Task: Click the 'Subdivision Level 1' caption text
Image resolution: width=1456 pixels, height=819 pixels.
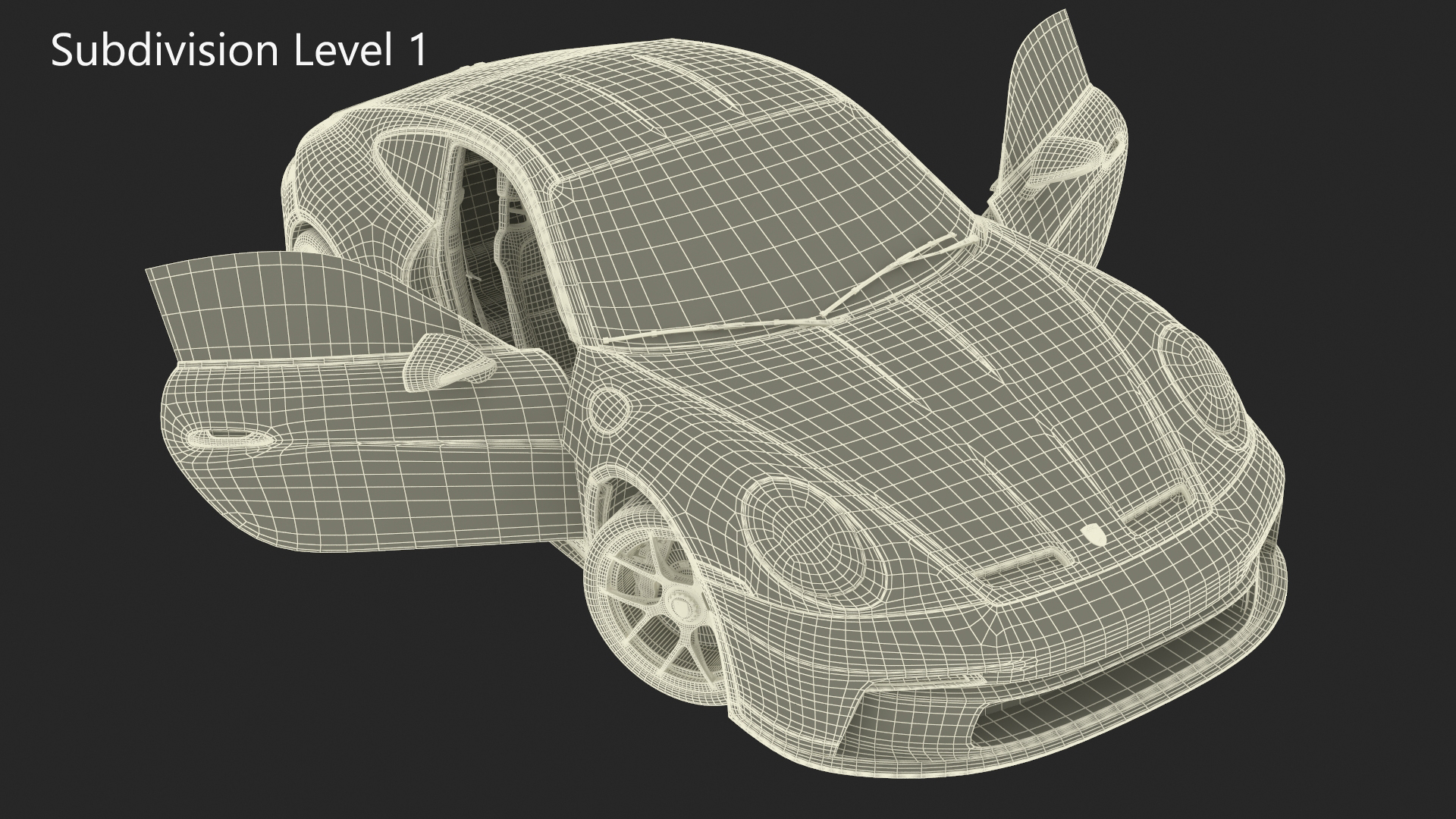Action: coord(240,52)
